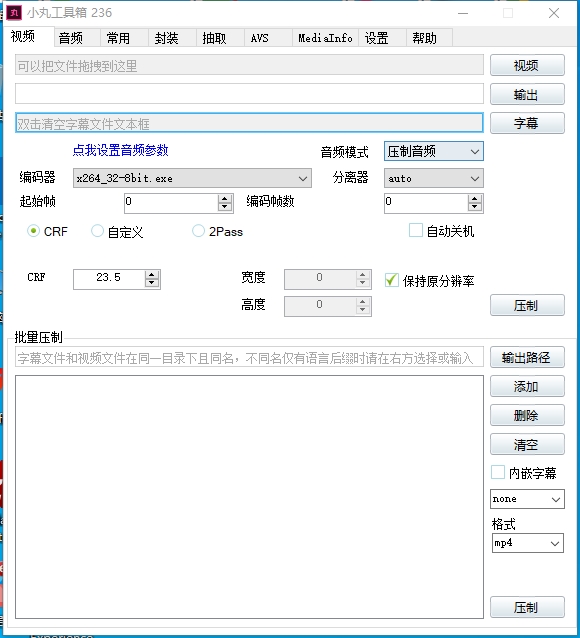The height and width of the screenshot is (638, 580).
Task: Uncheck 保持原分辨率 keep original resolution
Action: point(392,280)
